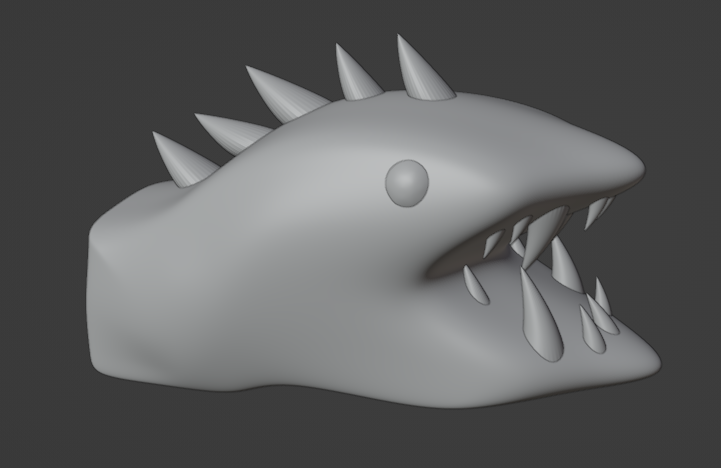Click the dark interior of the open mouth
The image size is (721, 468).
pos(460,258)
